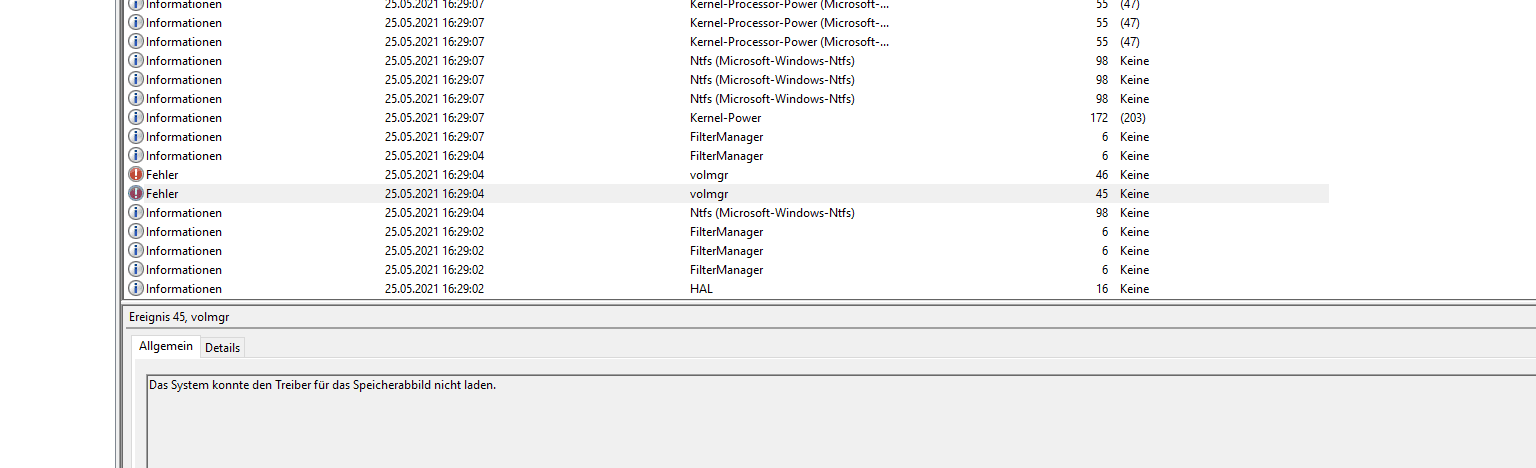The height and width of the screenshot is (468, 1536).
Task: Click the info icon of the HAL row
Action: [136, 289]
